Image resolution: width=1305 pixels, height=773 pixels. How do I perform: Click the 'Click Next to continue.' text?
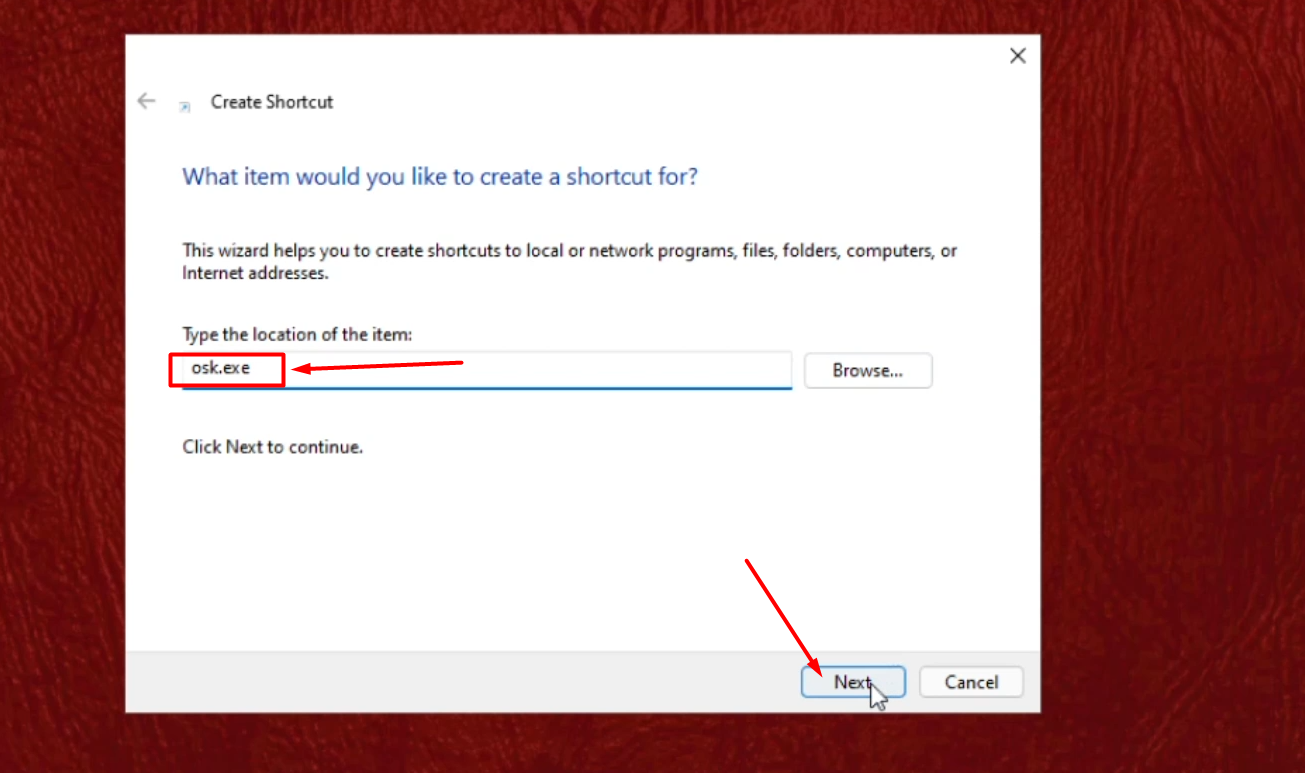point(272,447)
